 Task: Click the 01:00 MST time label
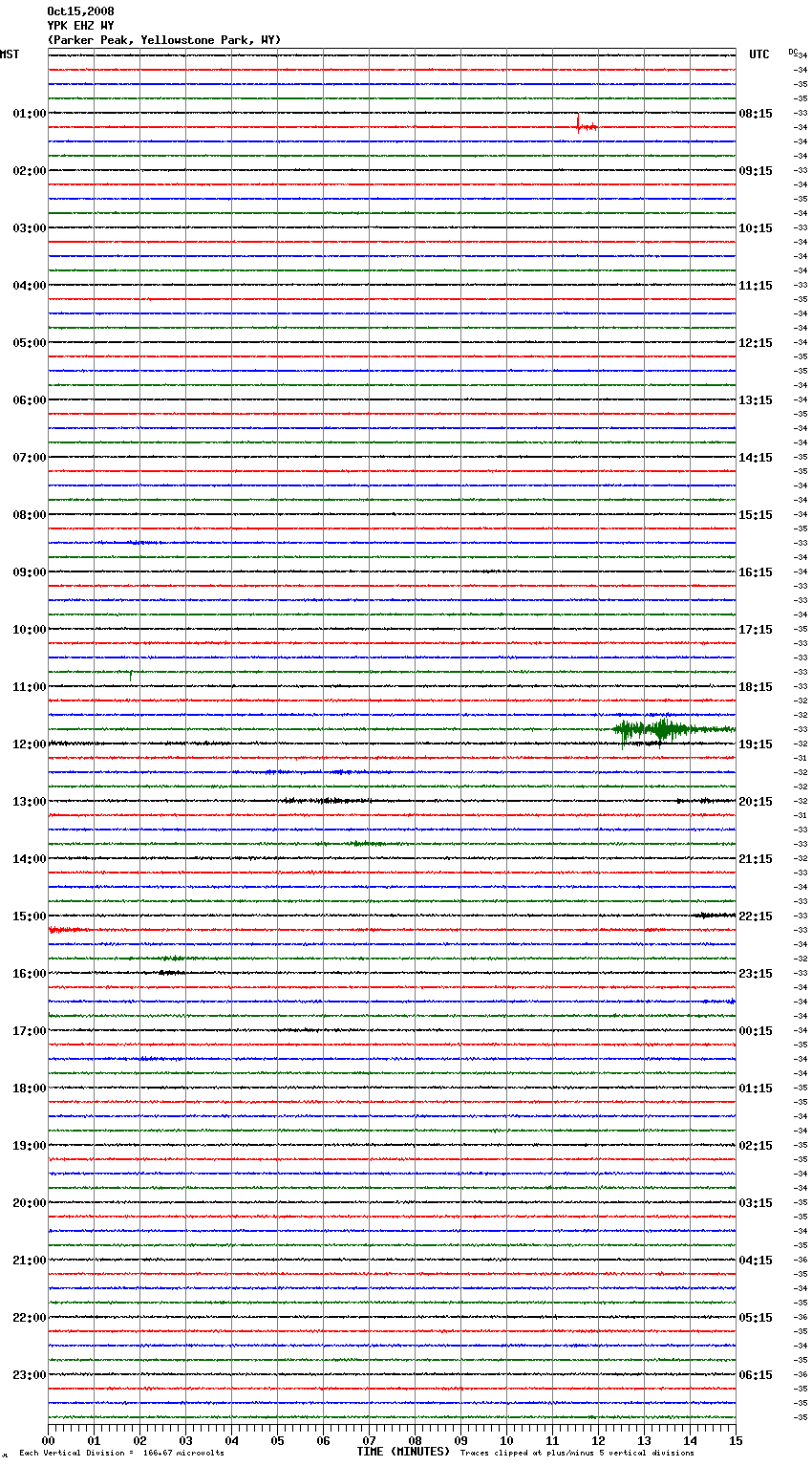30,114
